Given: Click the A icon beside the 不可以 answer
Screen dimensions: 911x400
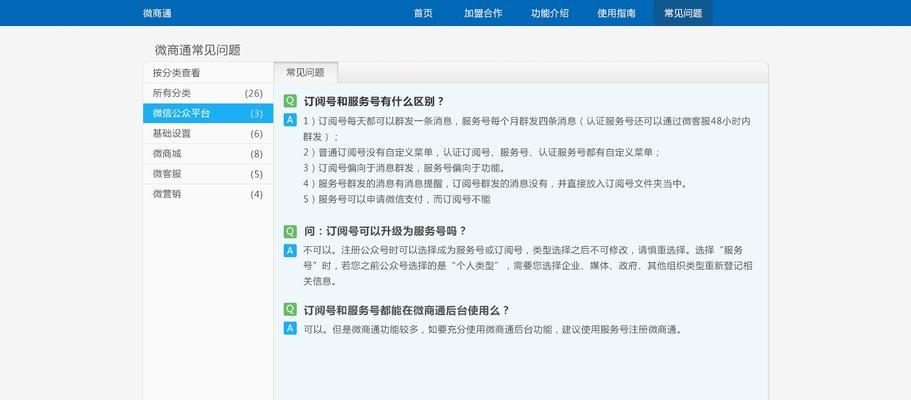Looking at the screenshot, I should 290,251.
